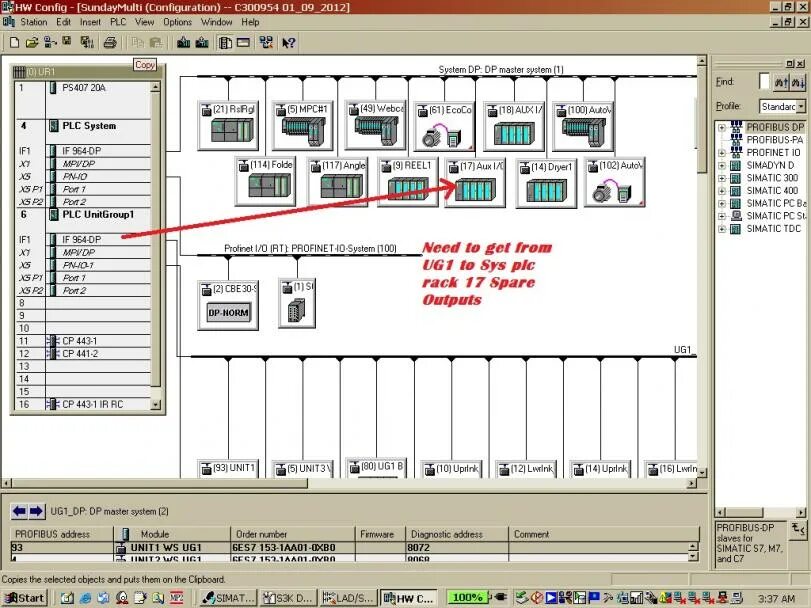Click the New station toolbar icon
This screenshot has height=608, width=811.
(x=14, y=42)
